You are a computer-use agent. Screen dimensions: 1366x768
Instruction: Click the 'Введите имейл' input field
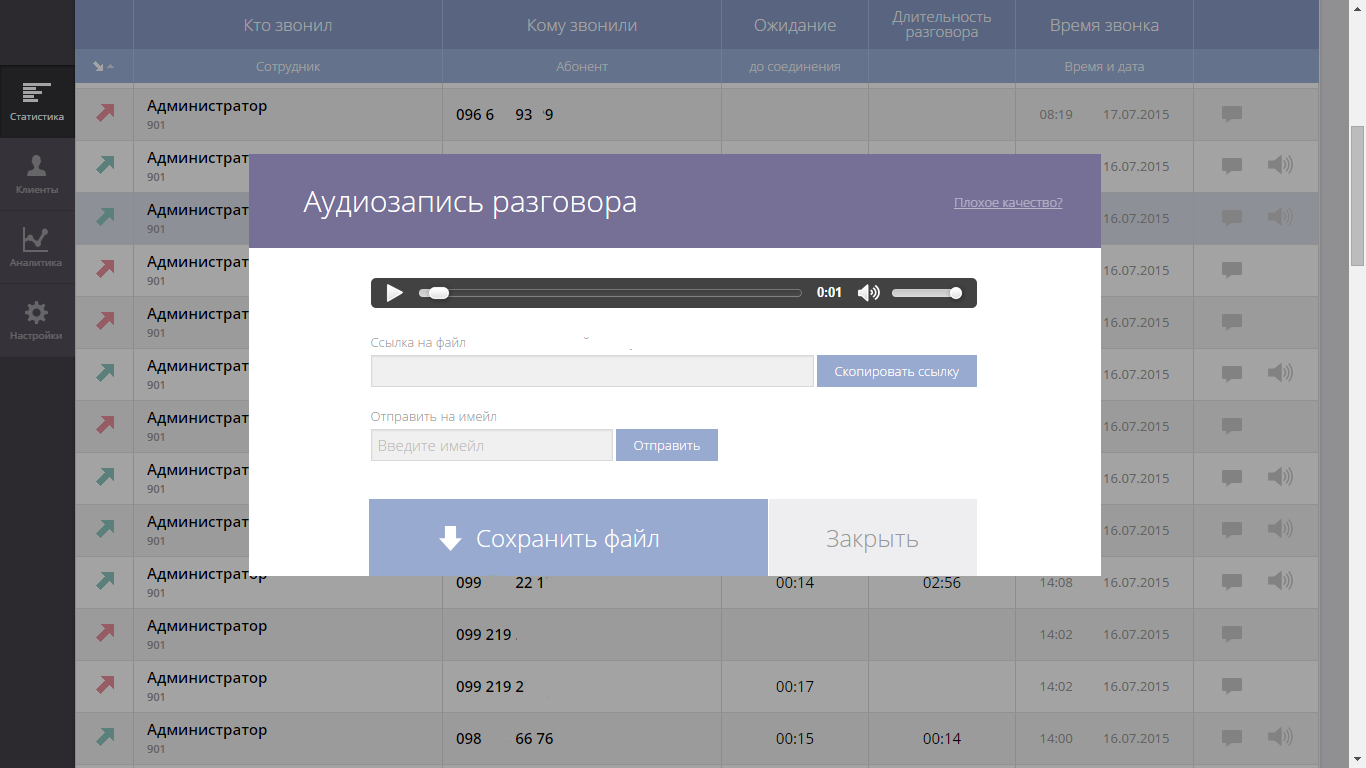[x=491, y=446]
